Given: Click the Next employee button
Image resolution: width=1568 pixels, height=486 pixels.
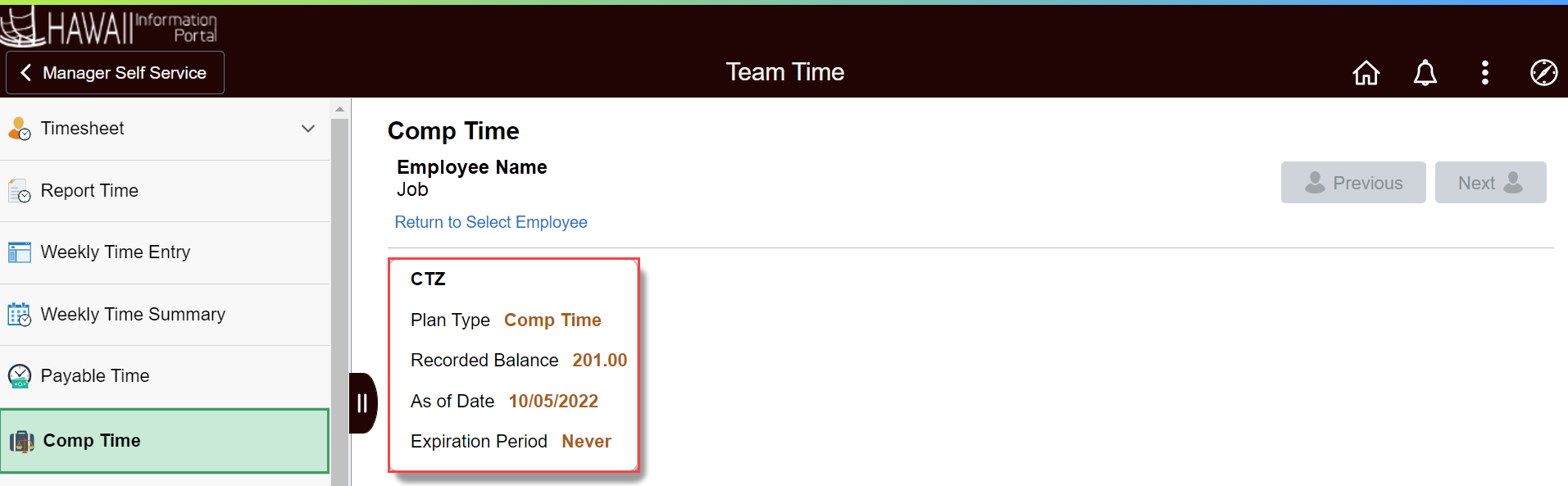Looking at the screenshot, I should (x=1489, y=182).
